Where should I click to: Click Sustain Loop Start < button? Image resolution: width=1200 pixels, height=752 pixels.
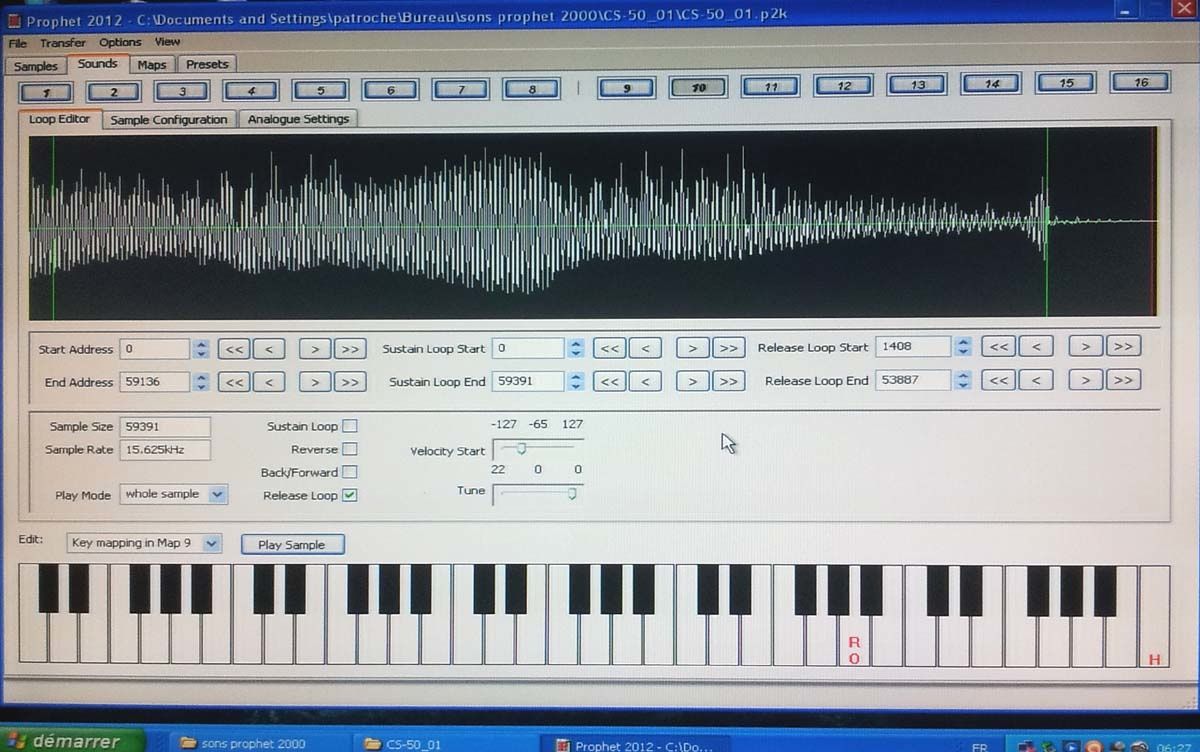(x=645, y=348)
